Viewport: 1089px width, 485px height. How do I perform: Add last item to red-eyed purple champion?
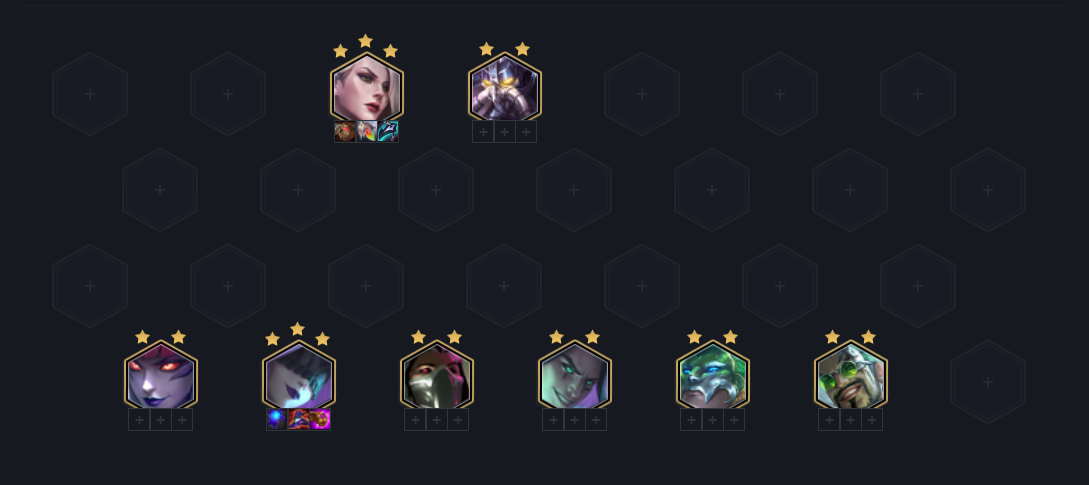[182, 420]
